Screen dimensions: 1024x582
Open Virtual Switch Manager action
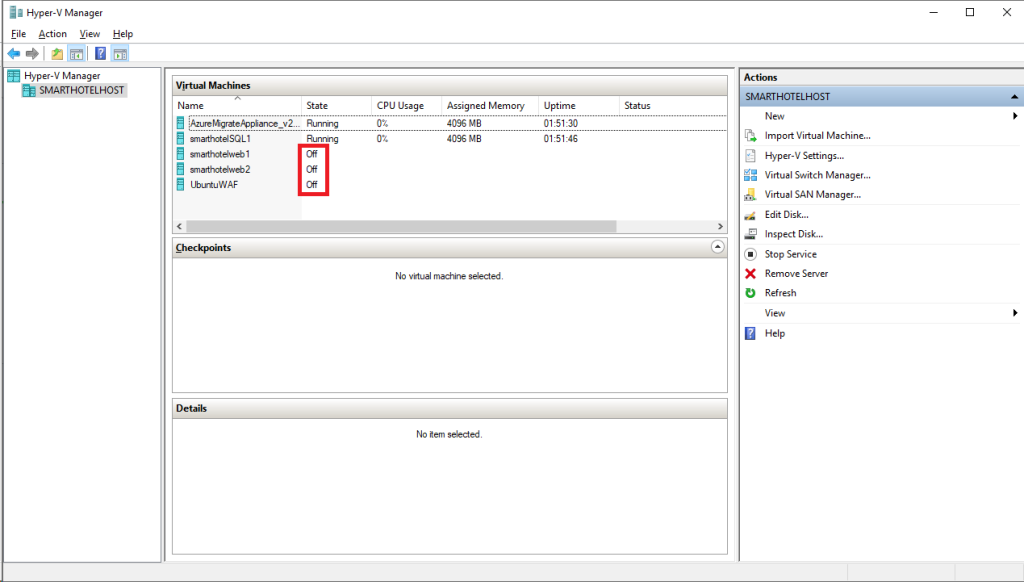point(818,175)
